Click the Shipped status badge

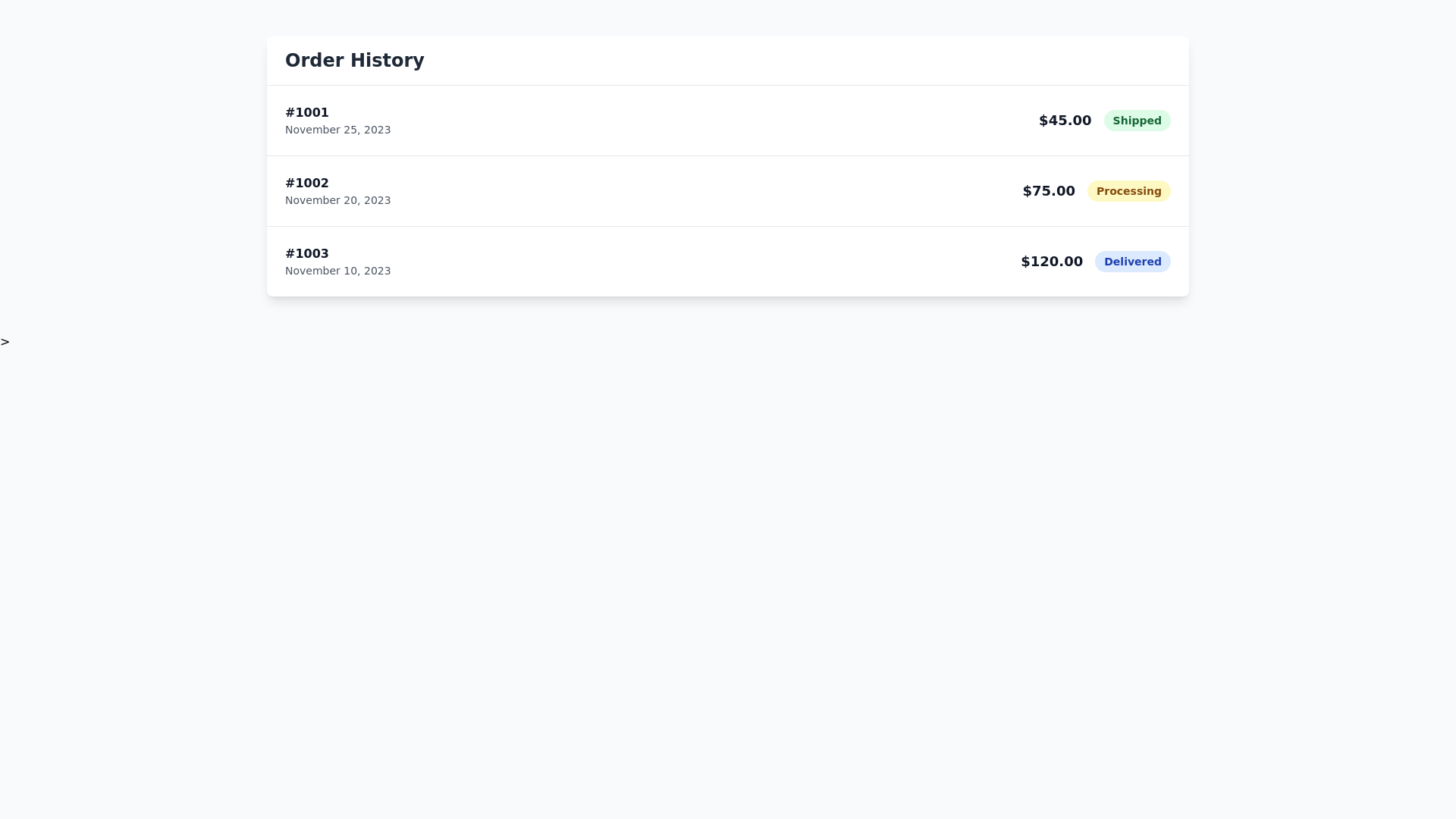(1137, 121)
